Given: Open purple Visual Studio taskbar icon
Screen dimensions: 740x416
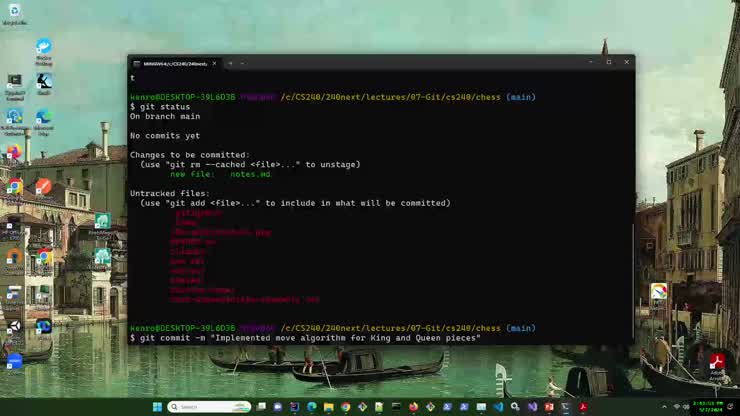Looking at the screenshot, I should pyautogui.click(x=532, y=407).
